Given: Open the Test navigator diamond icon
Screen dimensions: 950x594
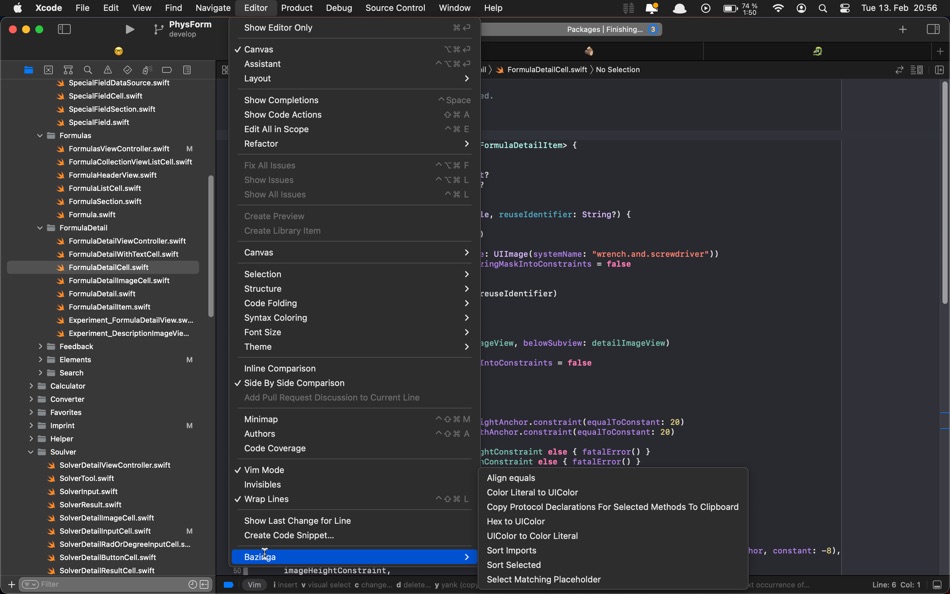Looking at the screenshot, I should 127,70.
